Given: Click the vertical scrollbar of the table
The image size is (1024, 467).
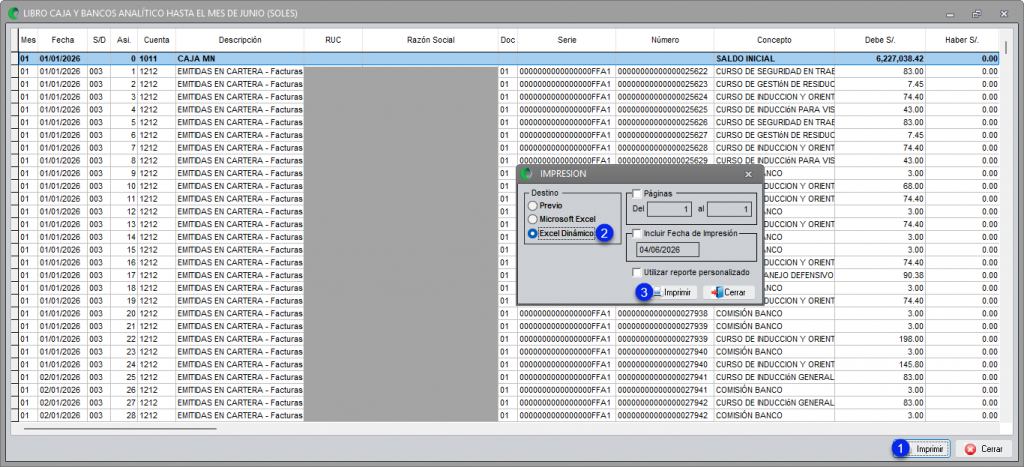Looking at the screenshot, I should click(x=1006, y=48).
